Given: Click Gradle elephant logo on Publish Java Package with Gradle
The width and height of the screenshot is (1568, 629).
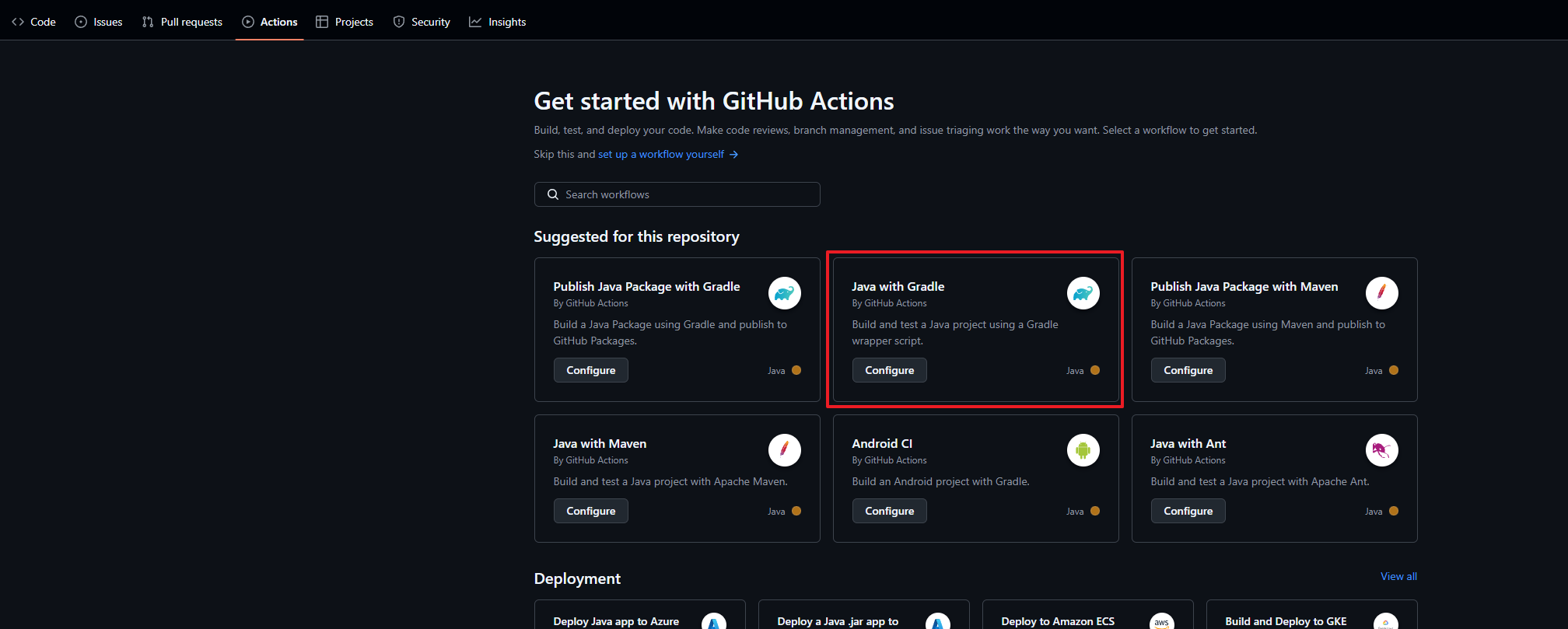Looking at the screenshot, I should coord(785,293).
